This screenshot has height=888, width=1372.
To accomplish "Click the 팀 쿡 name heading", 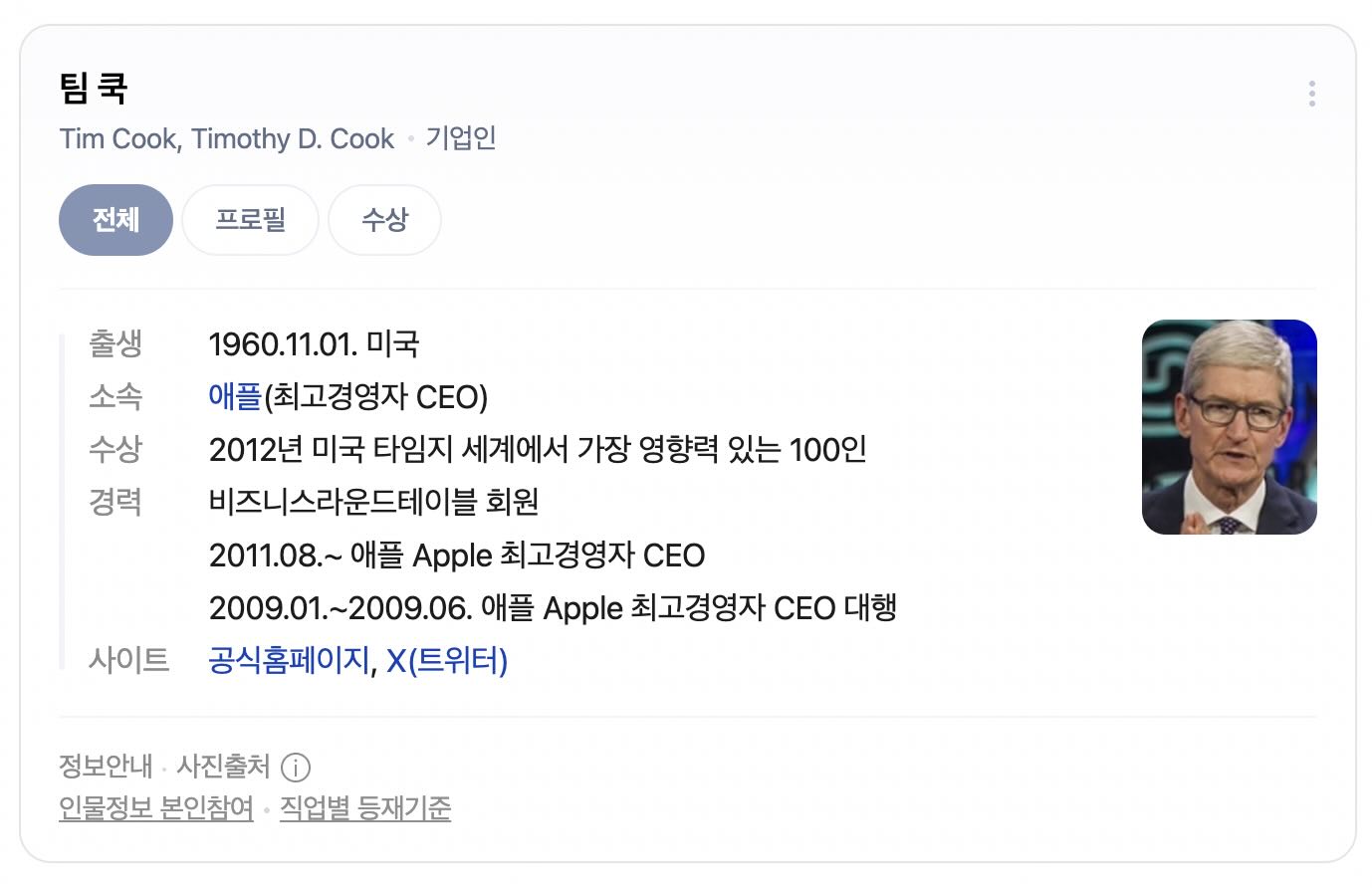I will coord(90,88).
